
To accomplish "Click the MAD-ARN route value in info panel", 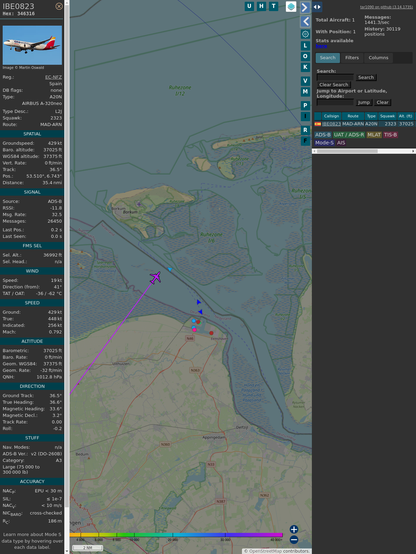I will click(51, 125).
